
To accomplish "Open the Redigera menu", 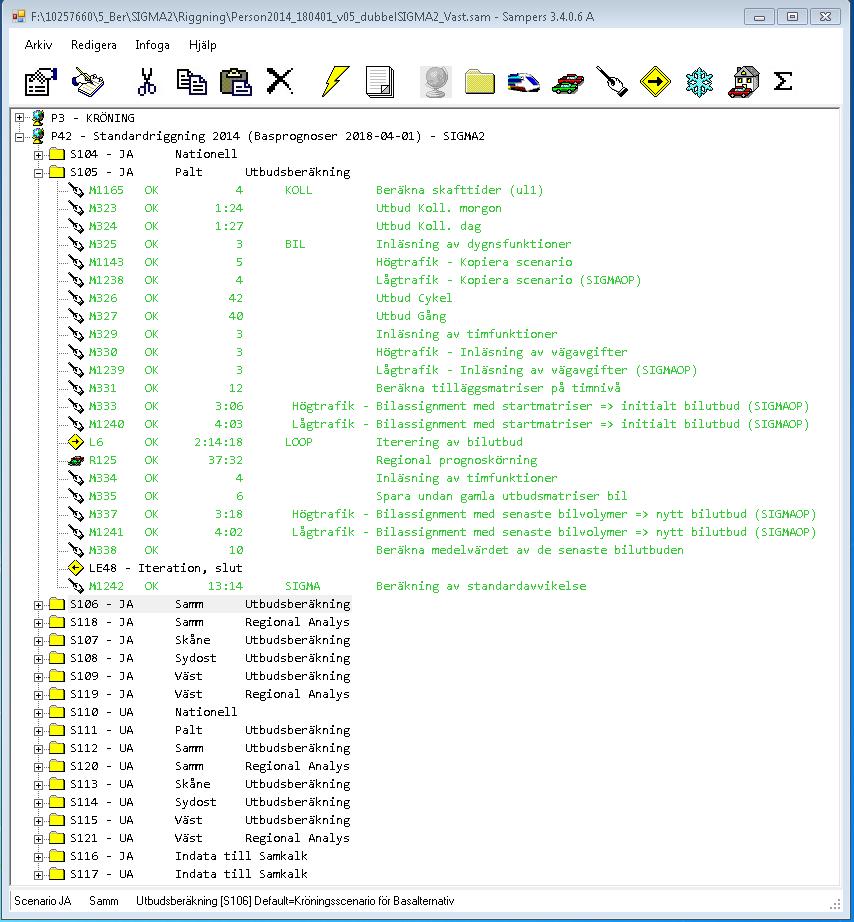I will point(94,45).
